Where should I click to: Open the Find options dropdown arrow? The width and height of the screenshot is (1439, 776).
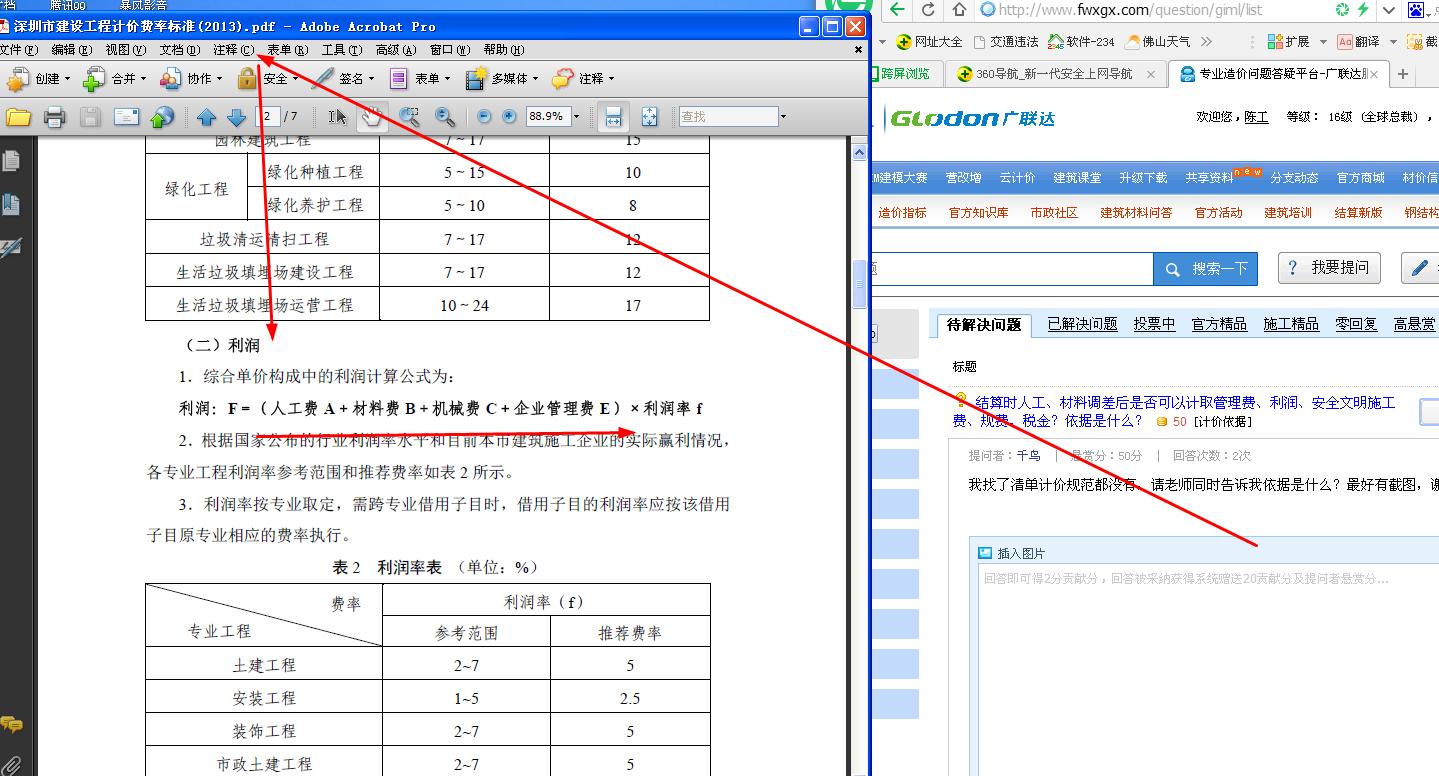(783, 117)
